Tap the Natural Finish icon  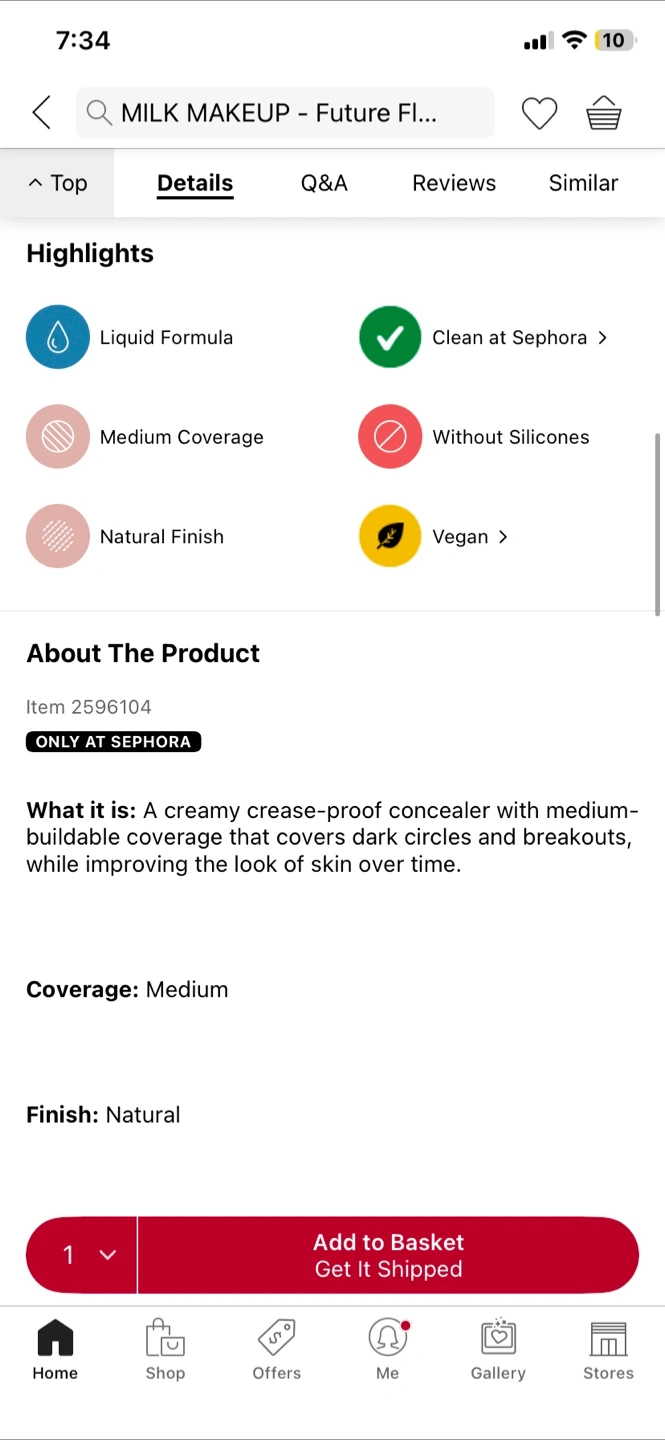(x=58, y=537)
